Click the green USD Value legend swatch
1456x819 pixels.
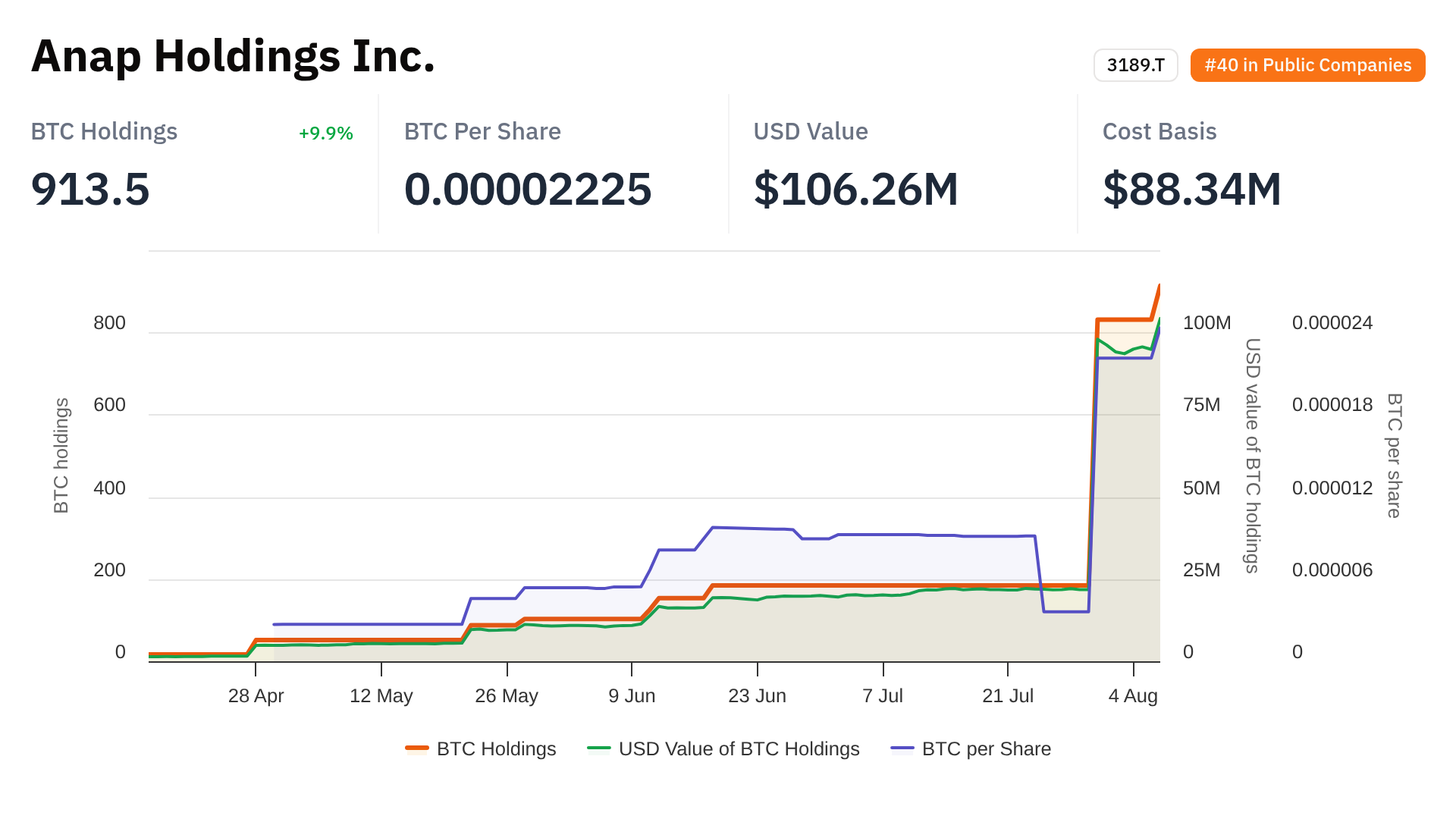click(599, 748)
